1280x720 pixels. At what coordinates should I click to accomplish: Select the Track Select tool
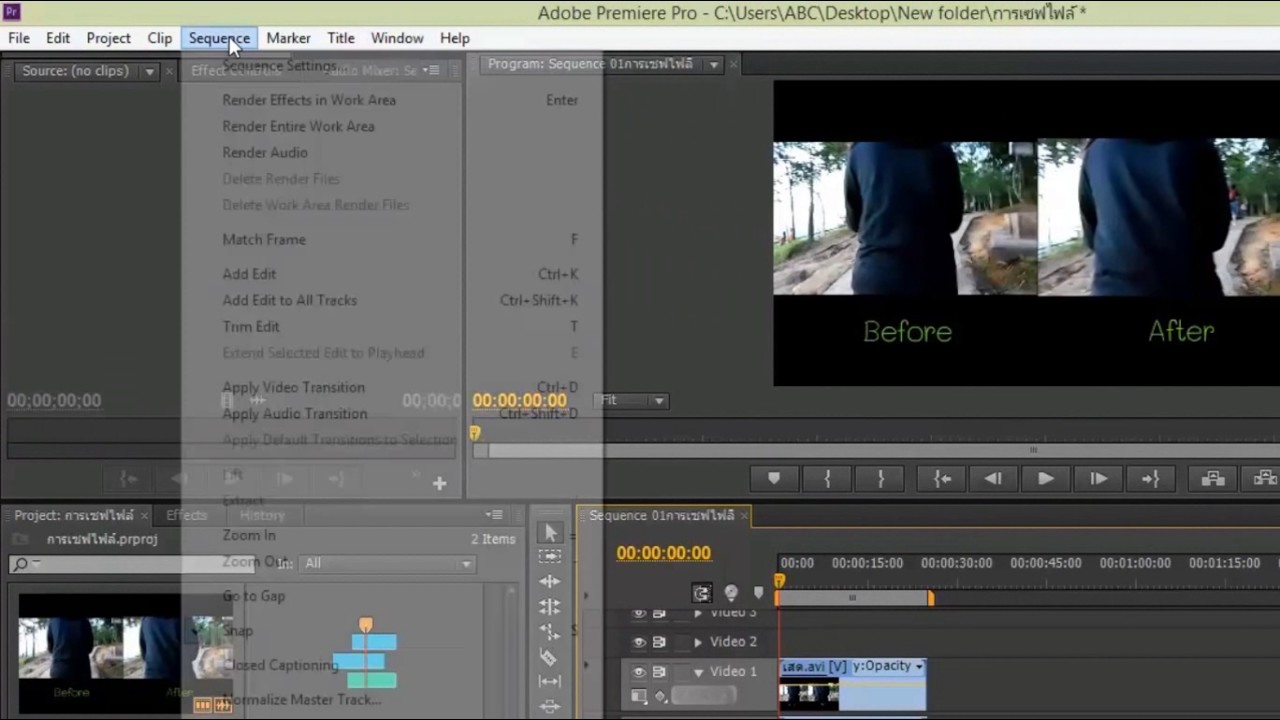pos(550,556)
